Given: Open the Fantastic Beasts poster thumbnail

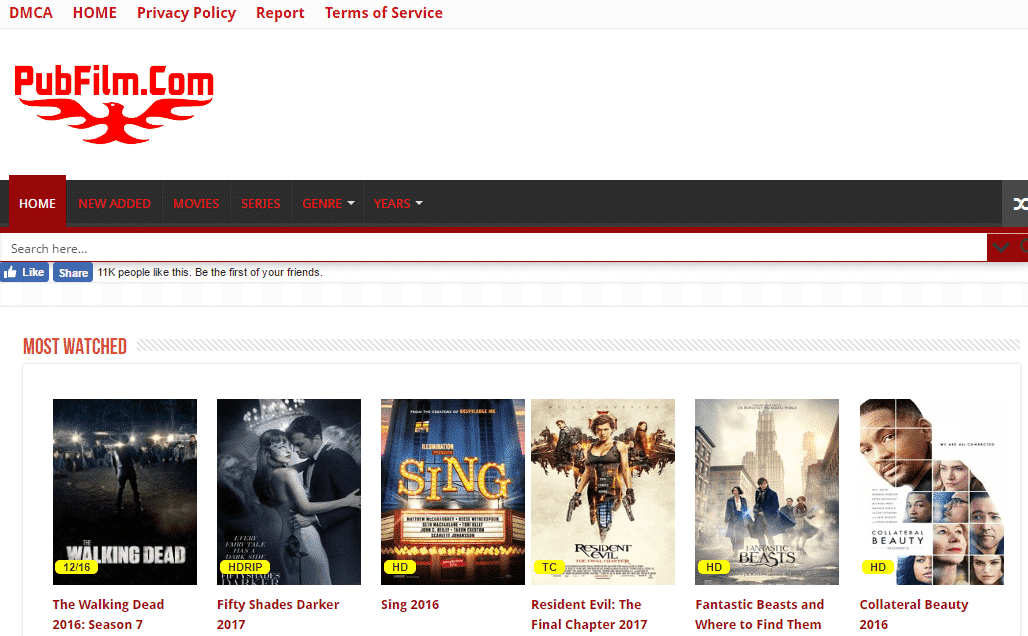Looking at the screenshot, I should click(x=766, y=492).
